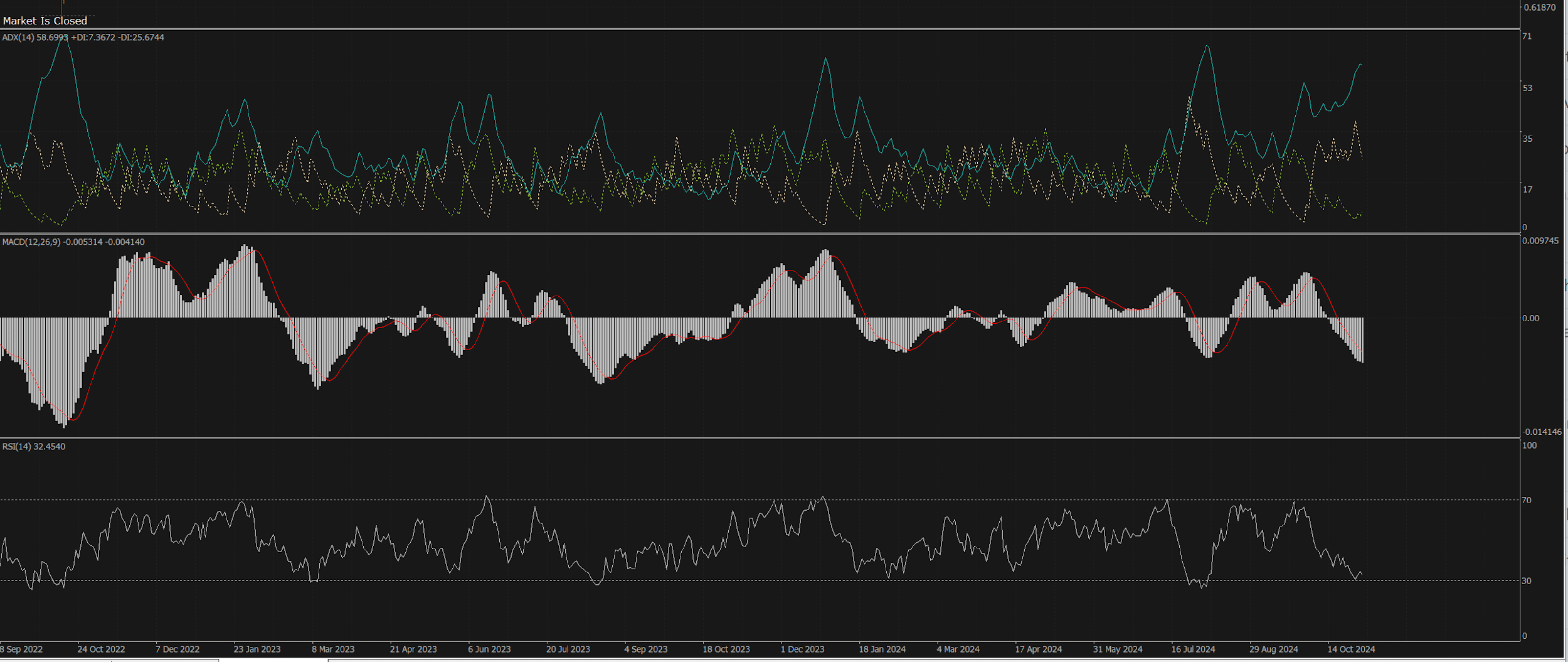Click the ADX scale value 53
Viewport: 1568px width, 662px height.
click(x=1527, y=88)
